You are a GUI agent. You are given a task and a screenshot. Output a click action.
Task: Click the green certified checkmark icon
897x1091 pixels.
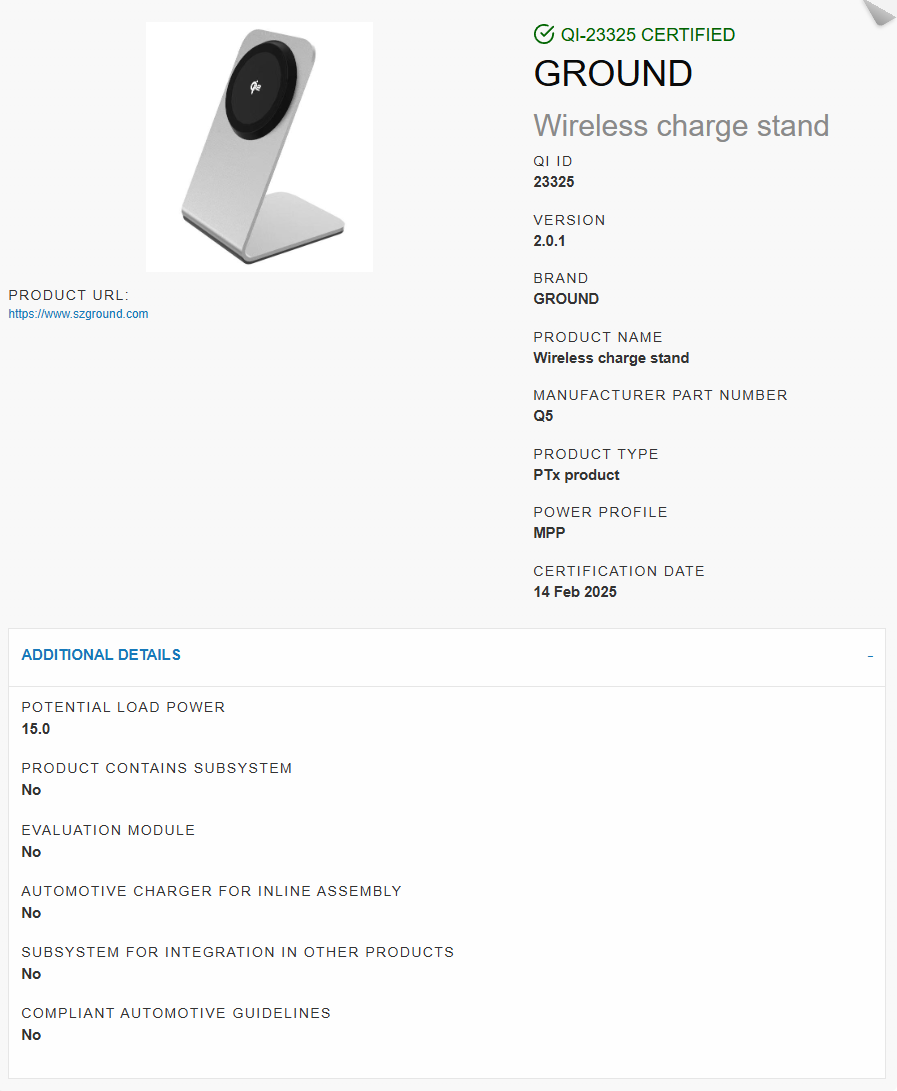pos(543,34)
